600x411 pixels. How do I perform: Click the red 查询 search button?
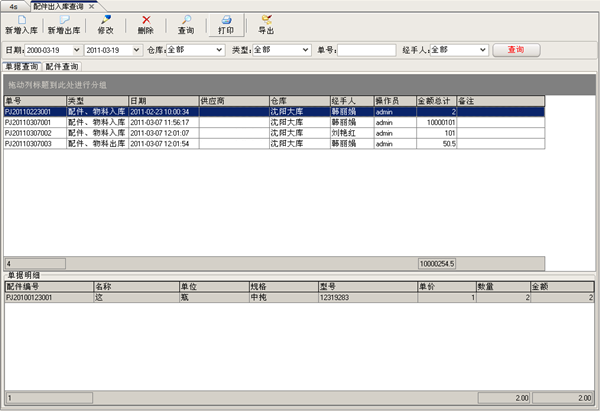[x=516, y=49]
